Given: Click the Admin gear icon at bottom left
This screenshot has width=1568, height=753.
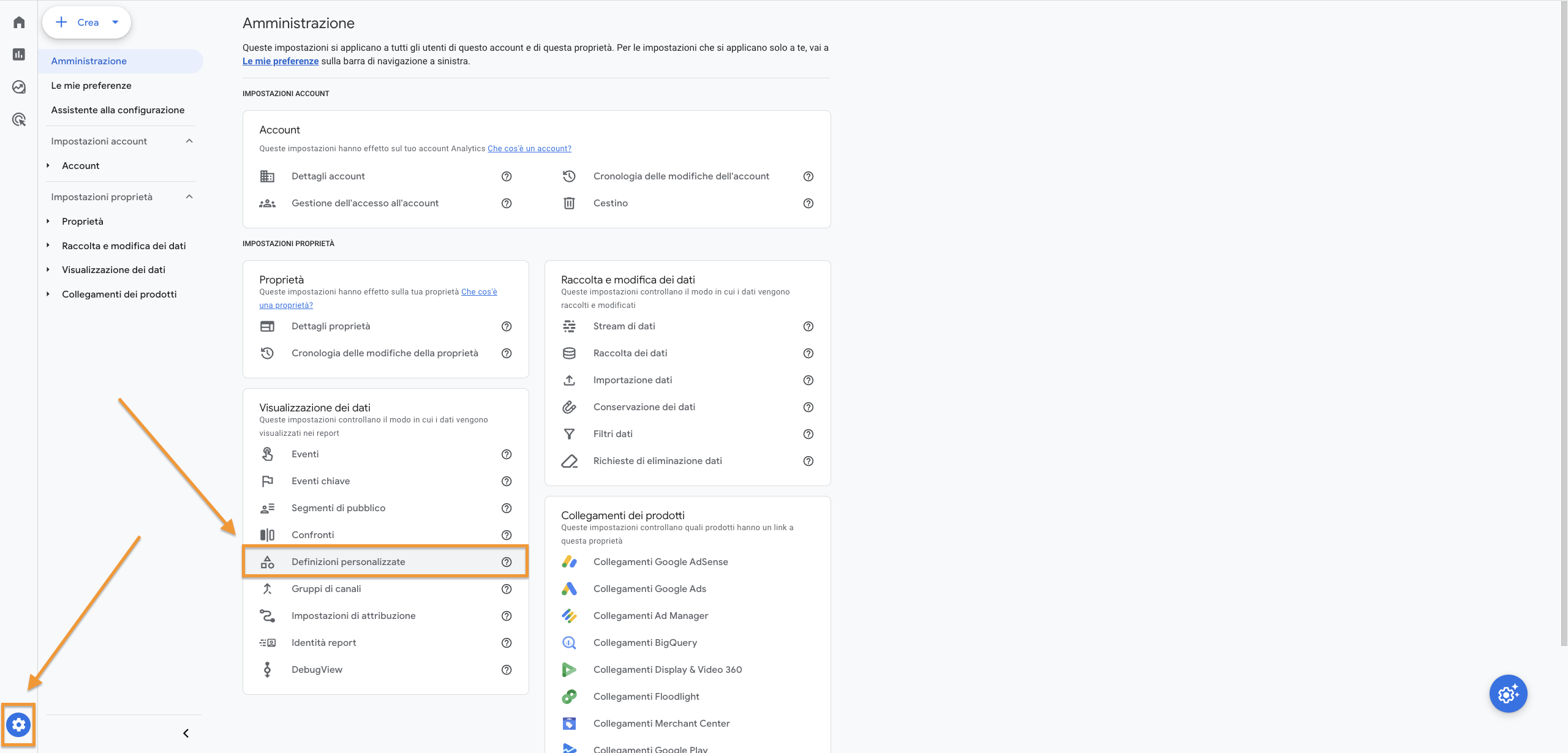Looking at the screenshot, I should tap(18, 725).
